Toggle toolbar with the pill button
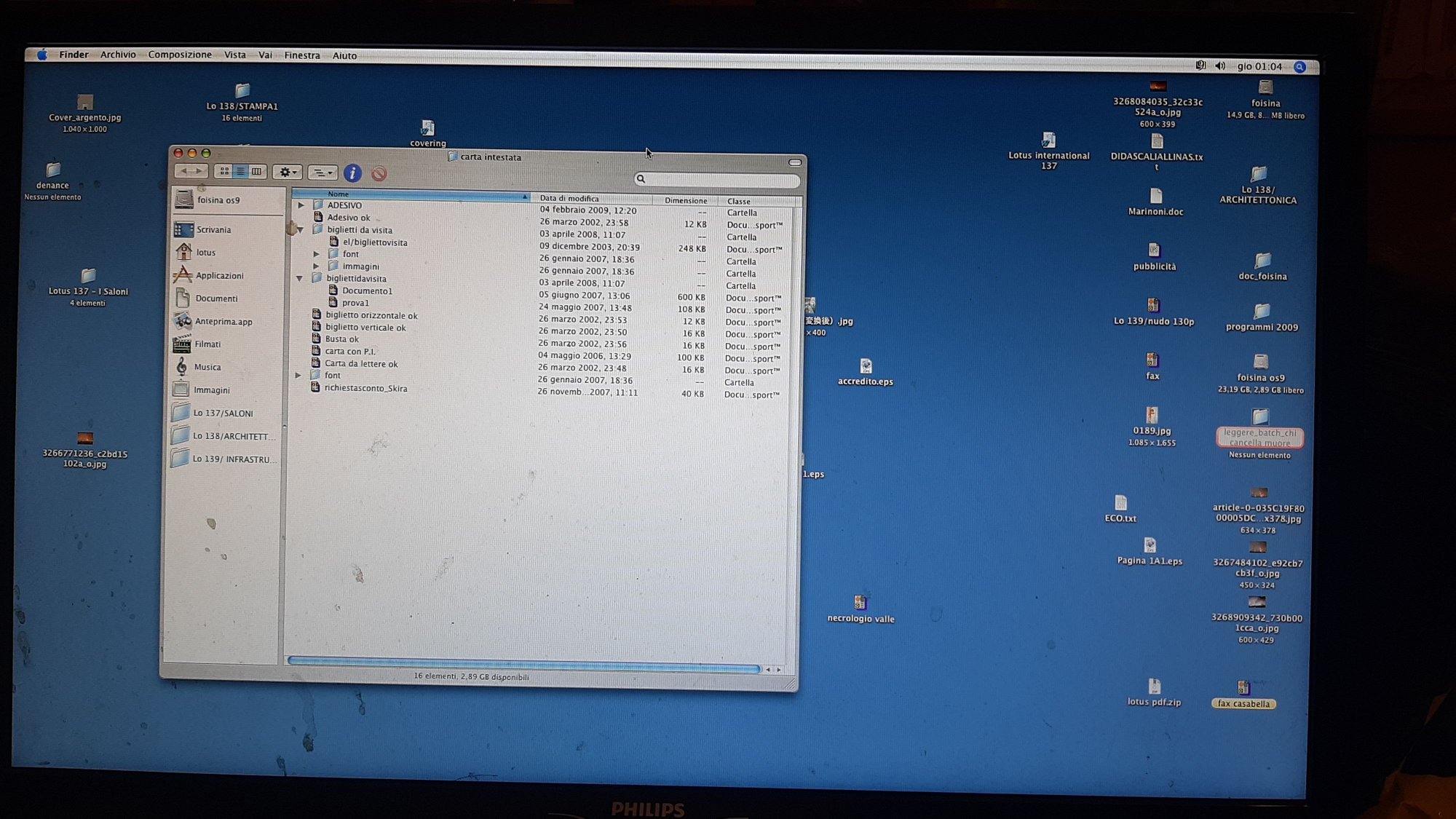This screenshot has height=819, width=1456. coord(795,162)
